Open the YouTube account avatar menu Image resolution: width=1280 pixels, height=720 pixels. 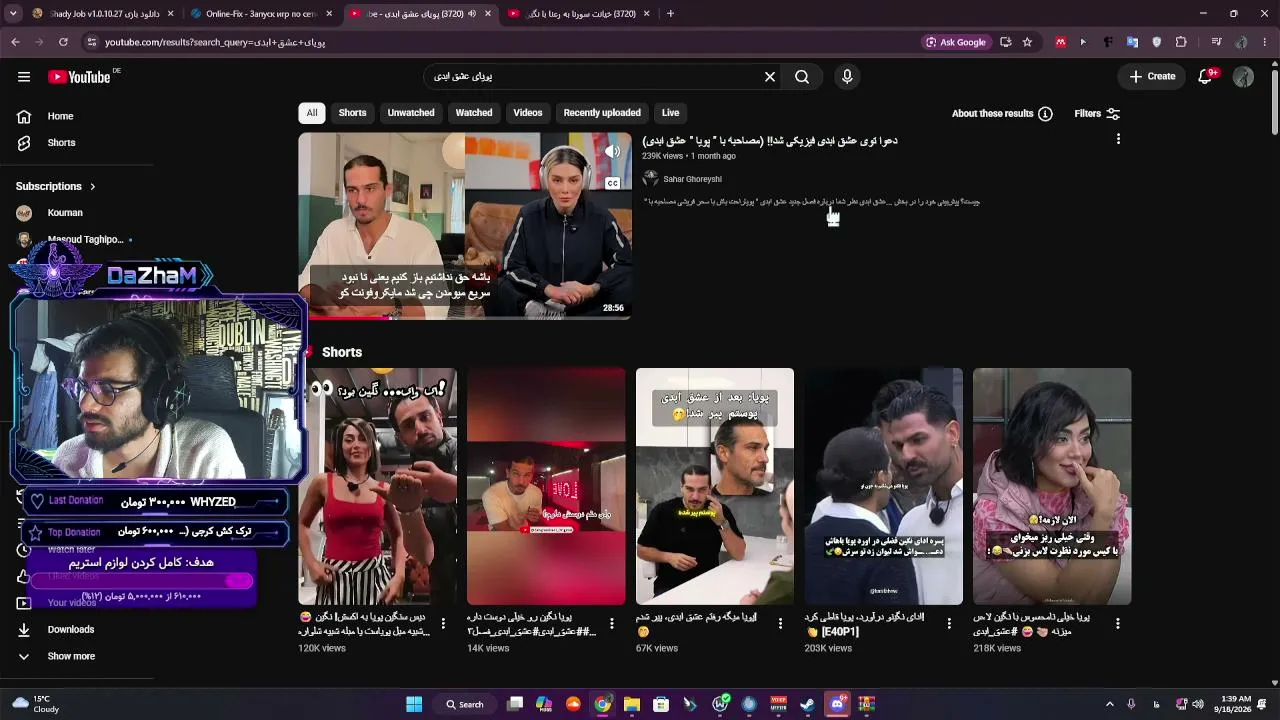(x=1243, y=77)
